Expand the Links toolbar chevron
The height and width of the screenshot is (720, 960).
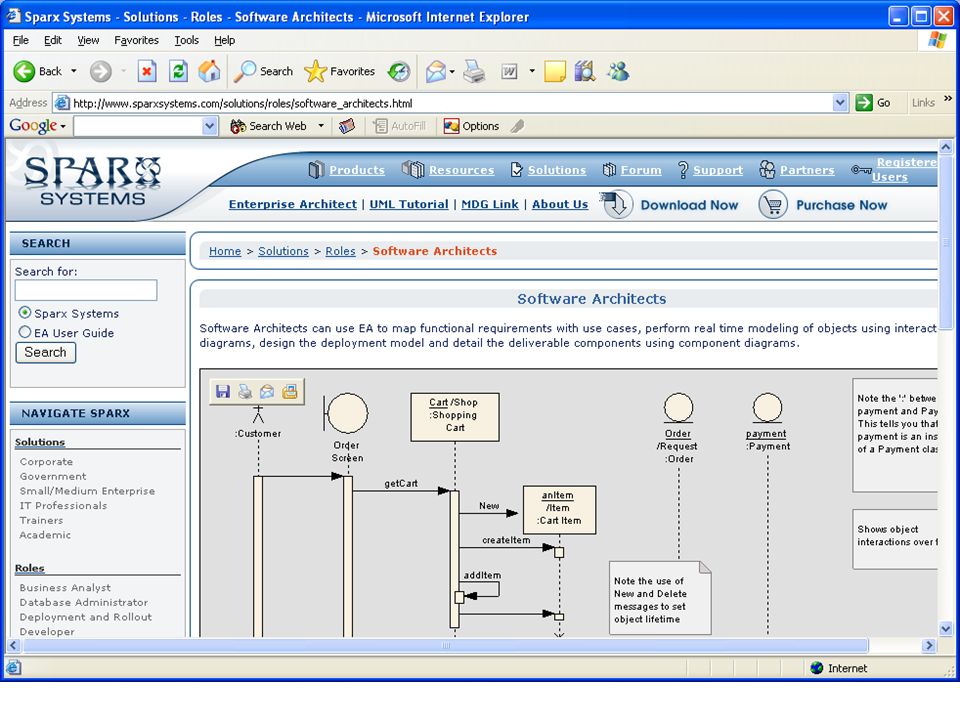pos(948,99)
